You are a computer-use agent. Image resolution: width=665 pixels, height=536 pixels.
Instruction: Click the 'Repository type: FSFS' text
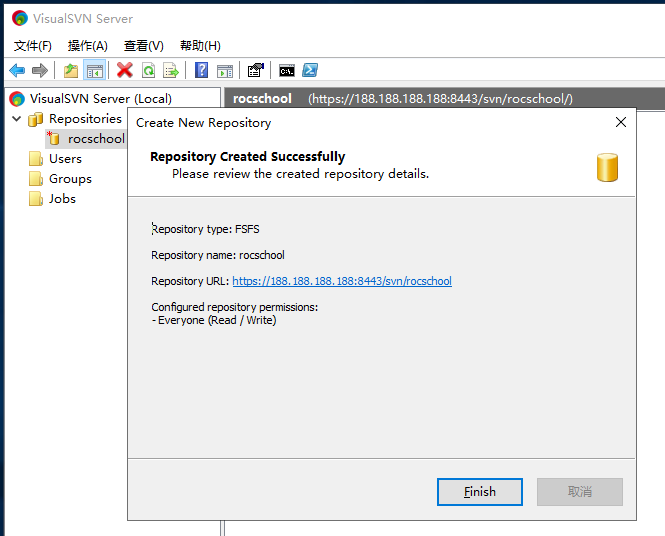coord(205,229)
